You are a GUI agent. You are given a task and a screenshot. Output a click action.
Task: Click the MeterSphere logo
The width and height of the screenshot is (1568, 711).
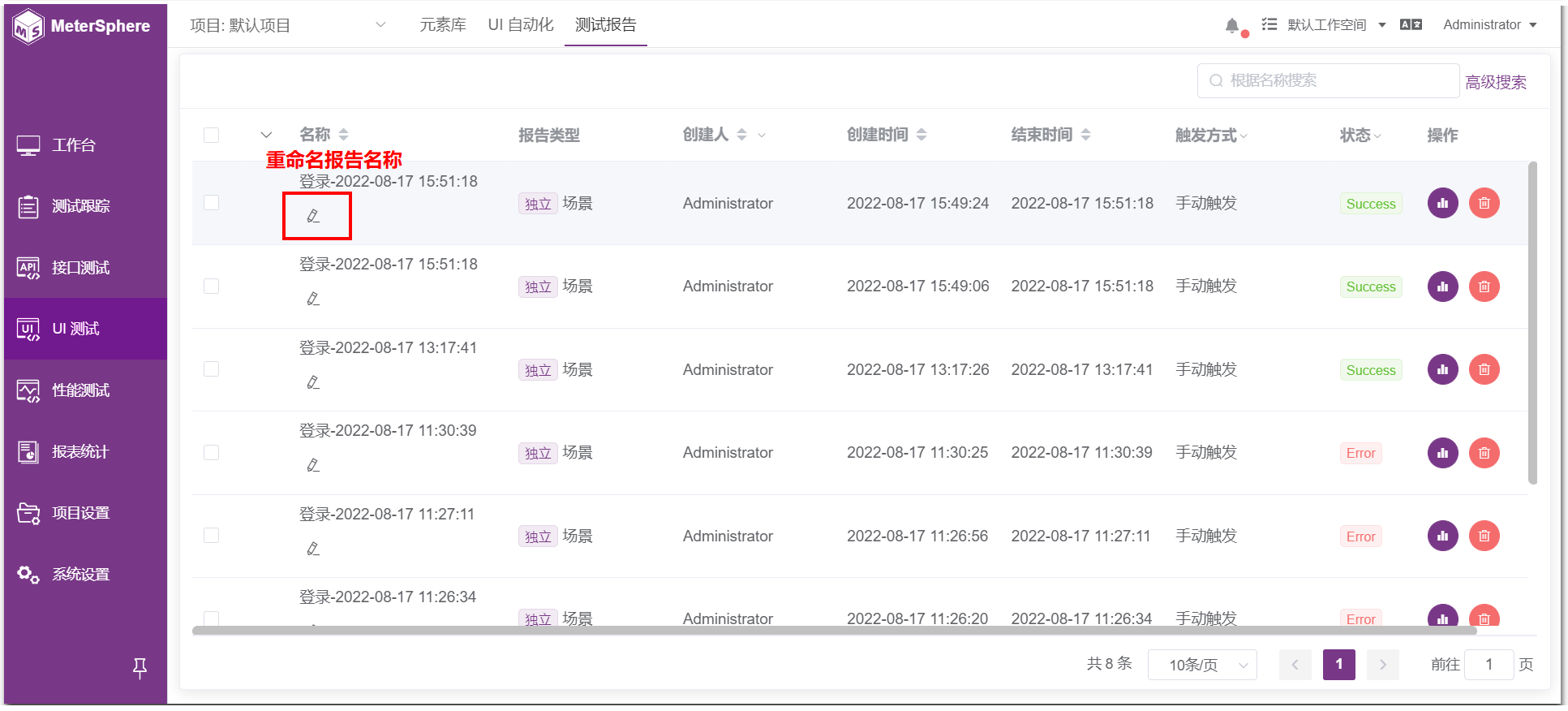[x=82, y=26]
